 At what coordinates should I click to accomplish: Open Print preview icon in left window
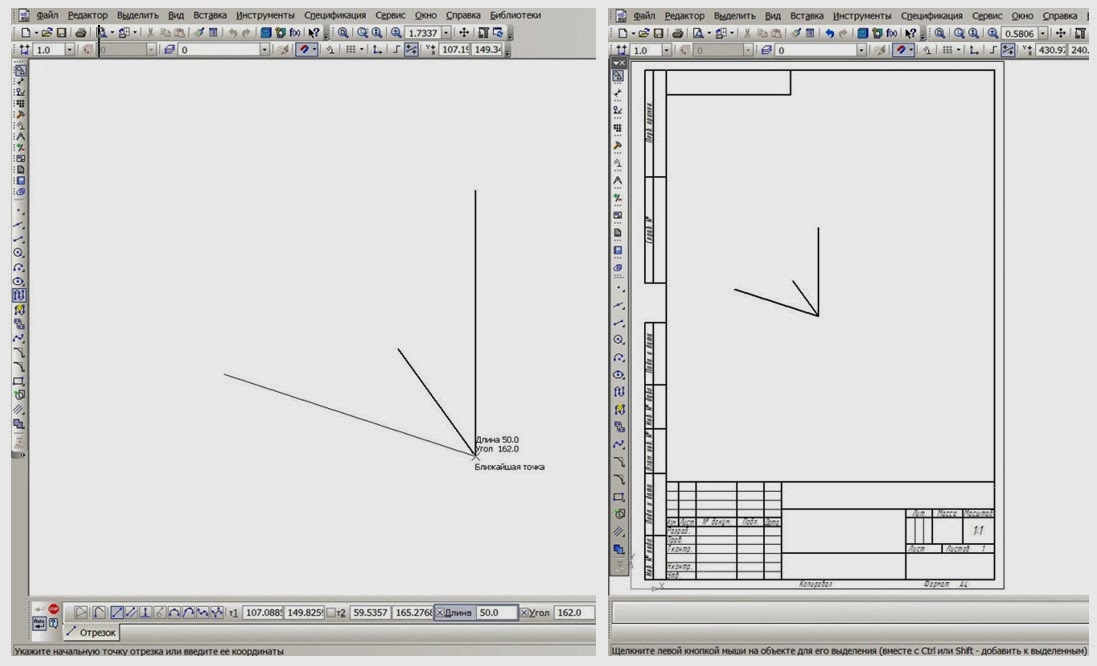point(101,32)
